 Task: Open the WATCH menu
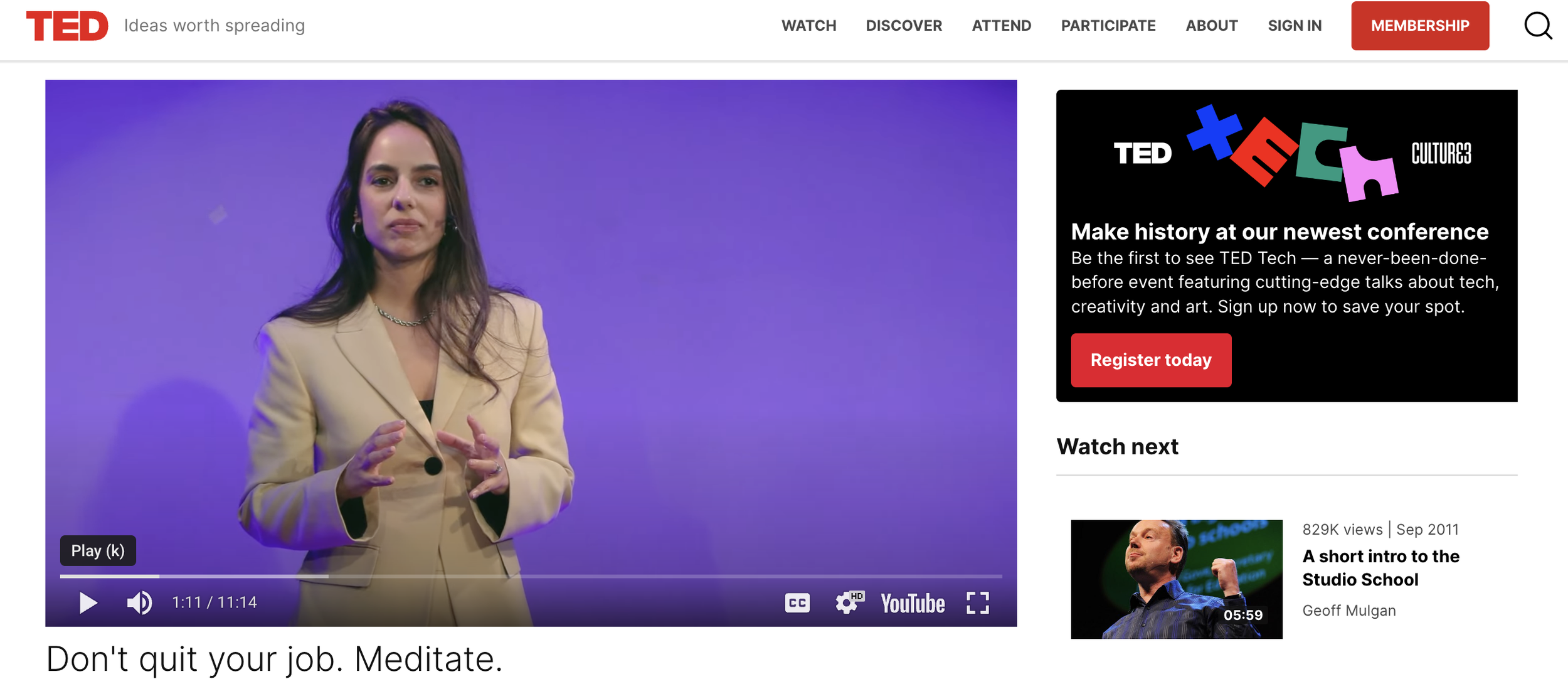click(808, 26)
